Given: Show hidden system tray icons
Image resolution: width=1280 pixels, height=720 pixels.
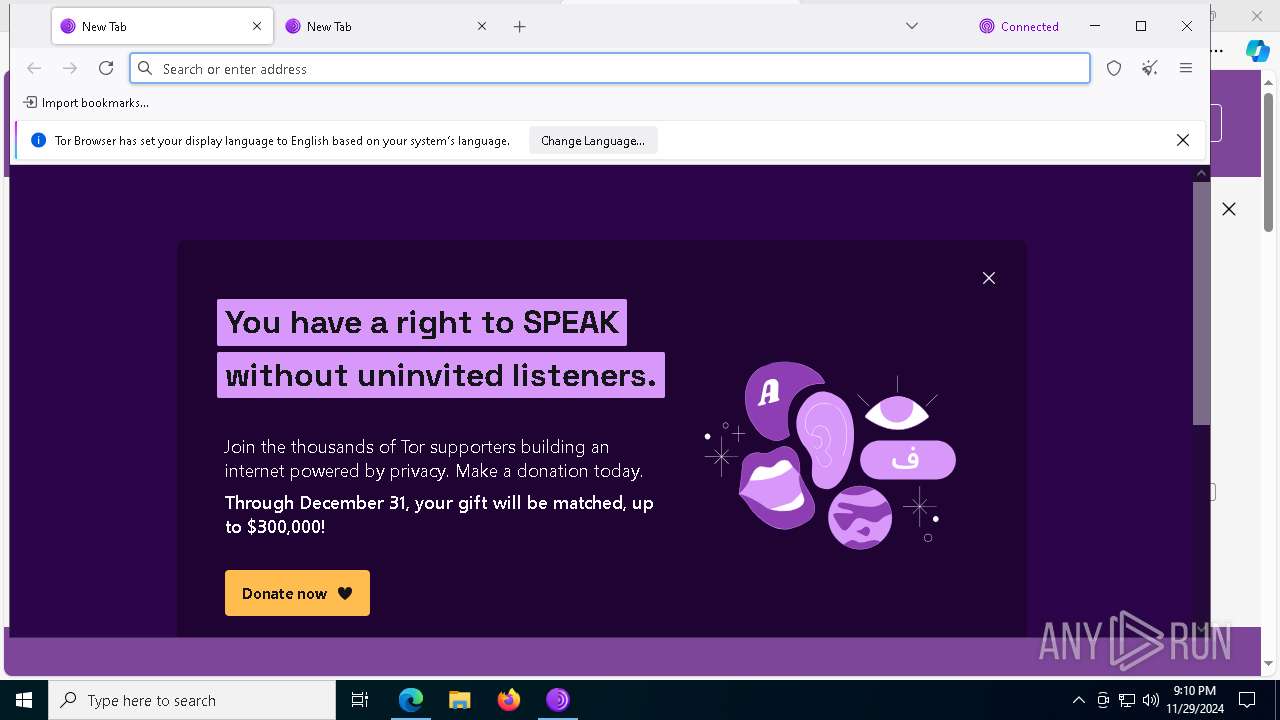Looking at the screenshot, I should tap(1078, 700).
